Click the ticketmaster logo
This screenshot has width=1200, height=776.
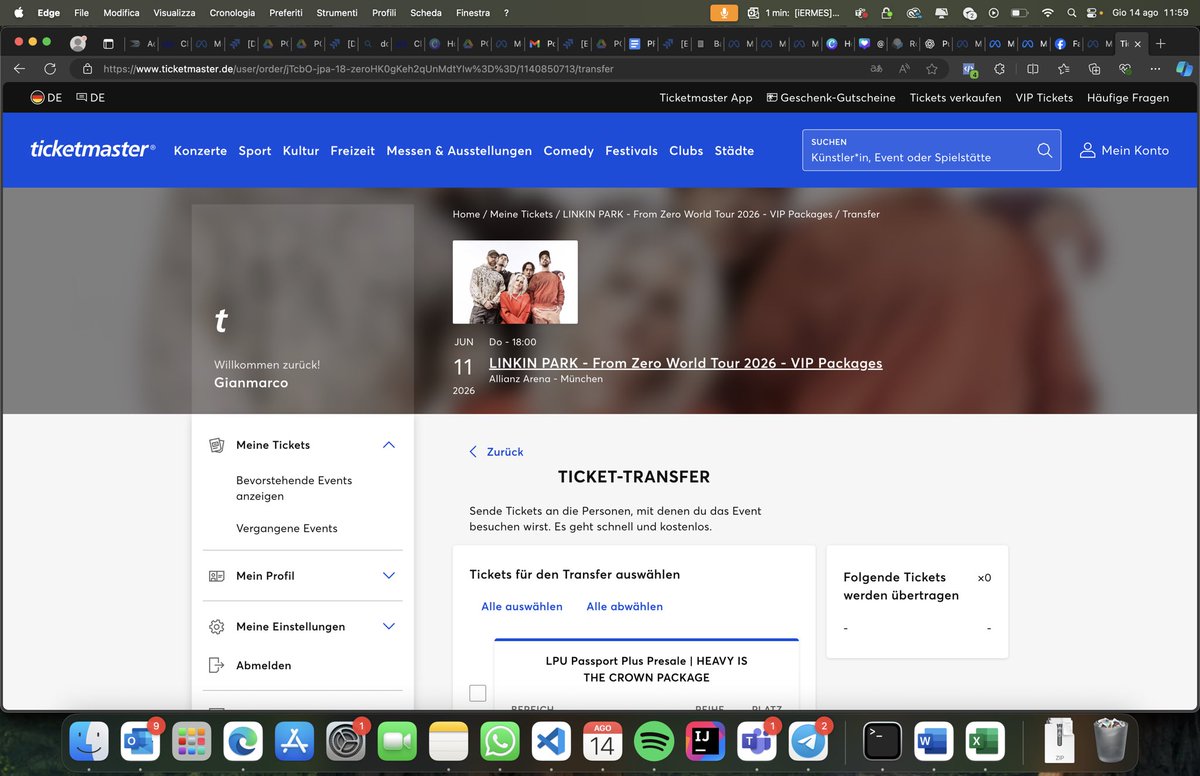[x=93, y=150]
